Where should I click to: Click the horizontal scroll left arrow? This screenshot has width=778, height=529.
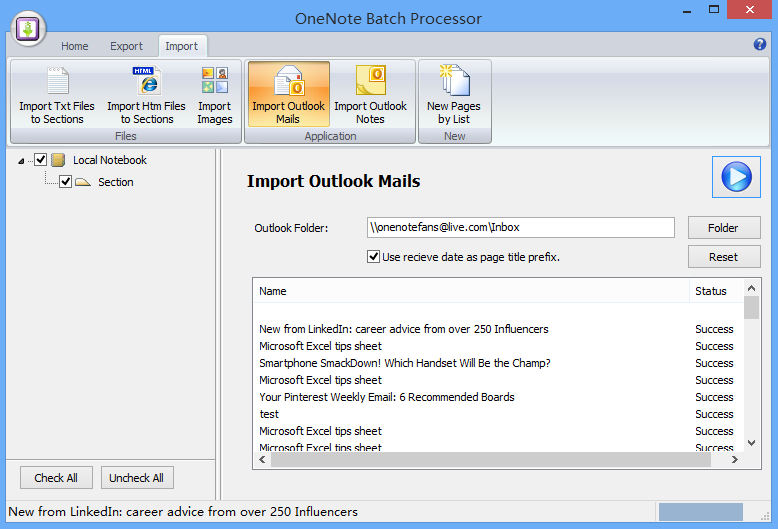click(262, 460)
